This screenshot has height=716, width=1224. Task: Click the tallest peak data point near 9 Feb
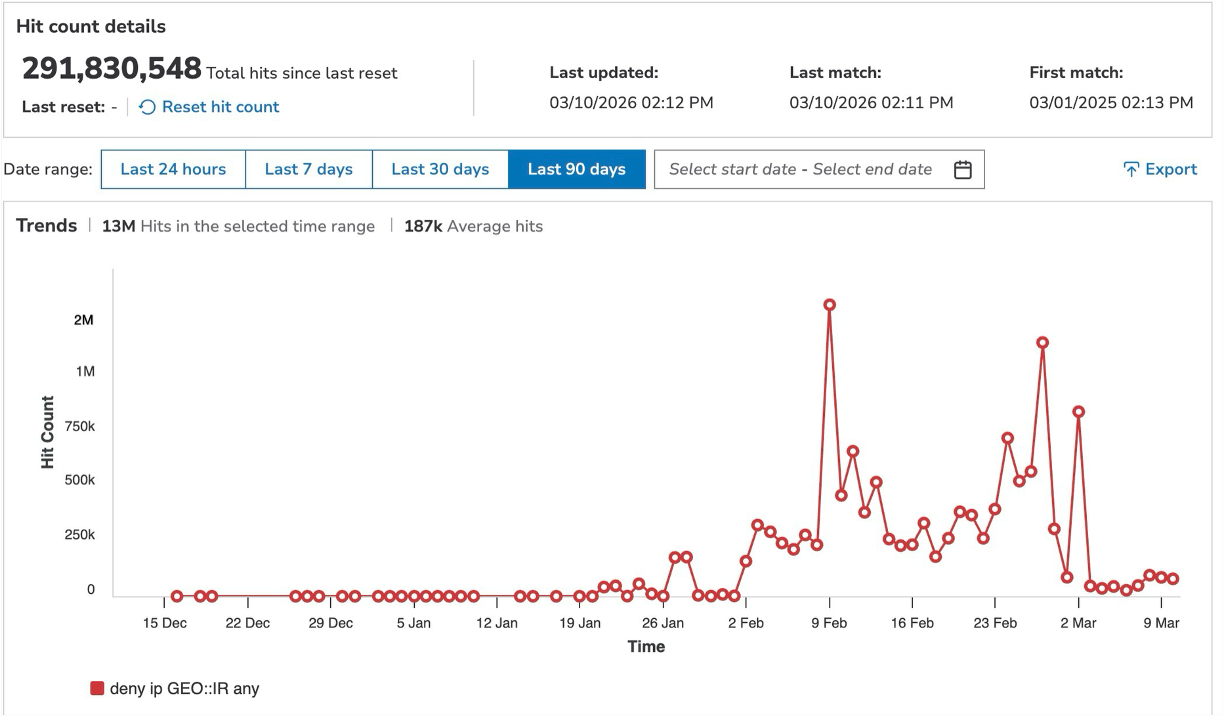tap(828, 305)
